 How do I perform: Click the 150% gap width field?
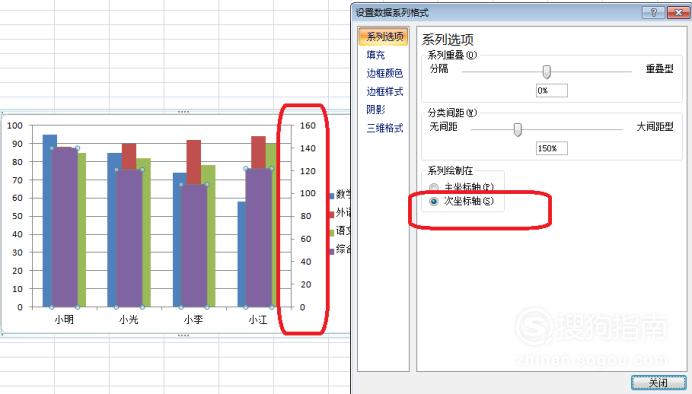552,148
